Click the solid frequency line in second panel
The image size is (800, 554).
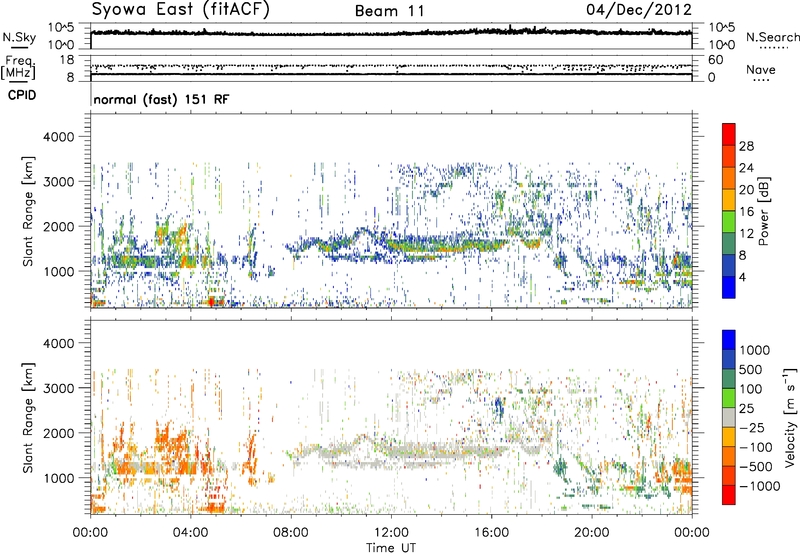[x=391, y=74]
